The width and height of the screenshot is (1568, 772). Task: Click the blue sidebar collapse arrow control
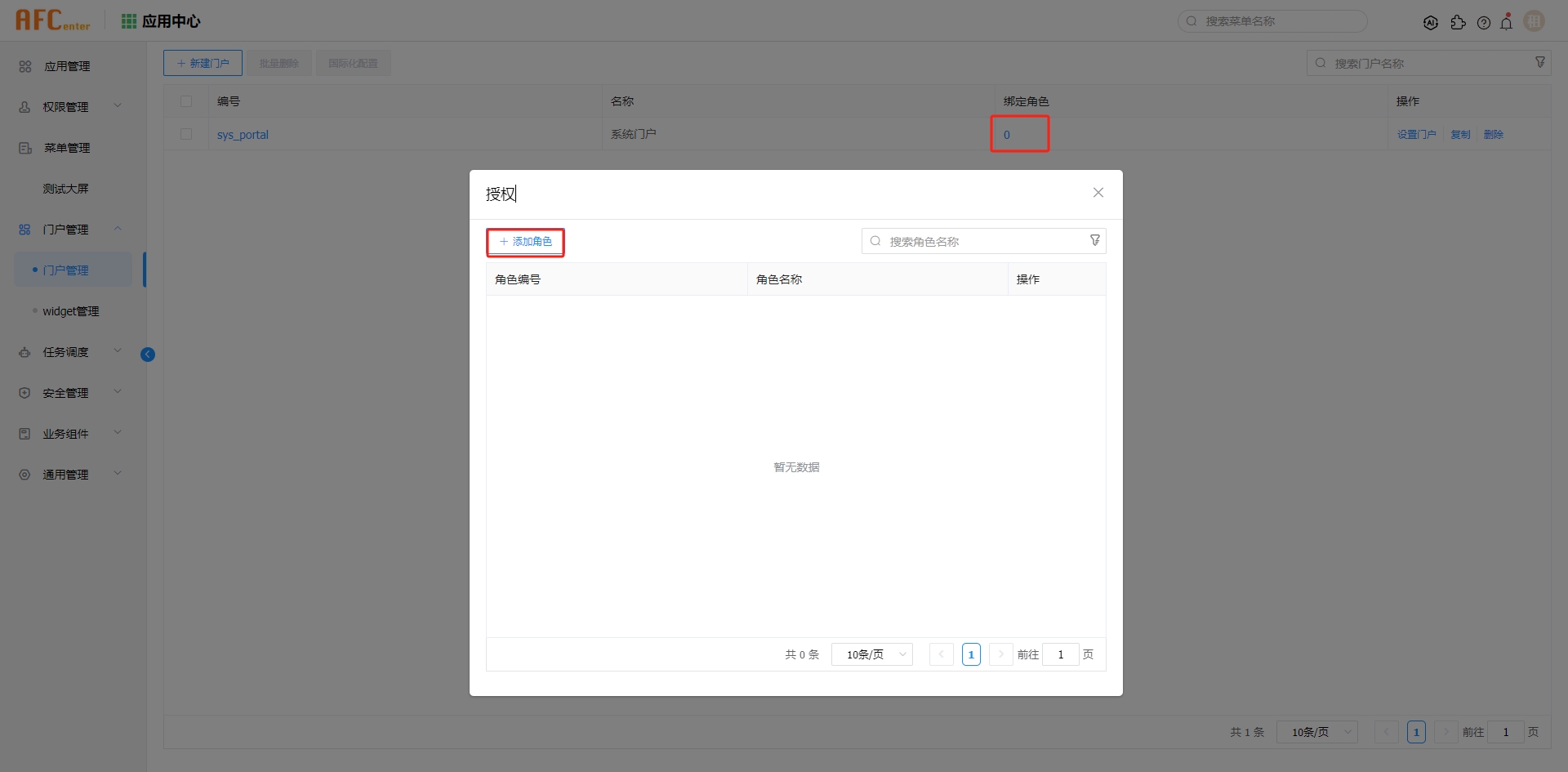[x=148, y=354]
